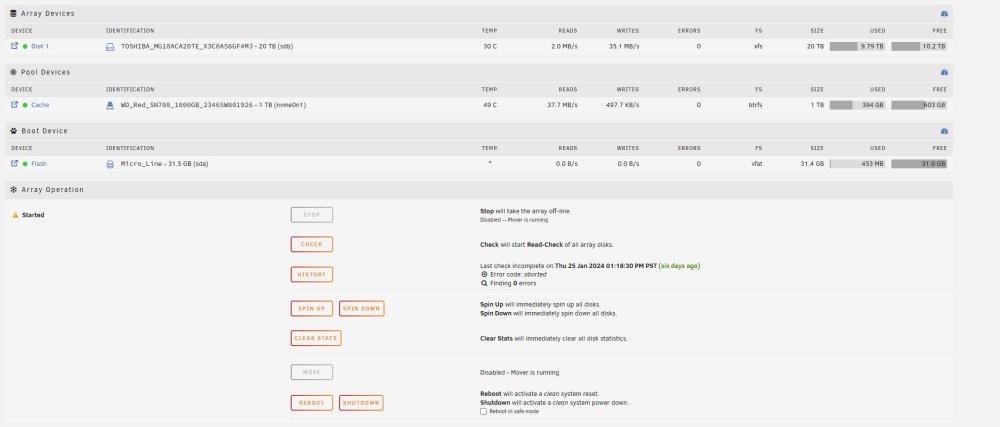Image resolution: width=1000 pixels, height=427 pixels.
Task: Click the magnifier icon before Finding 0 errors
Action: (484, 283)
